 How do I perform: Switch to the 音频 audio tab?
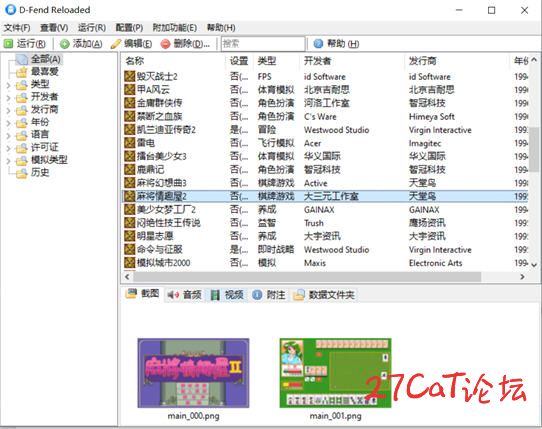point(184,295)
